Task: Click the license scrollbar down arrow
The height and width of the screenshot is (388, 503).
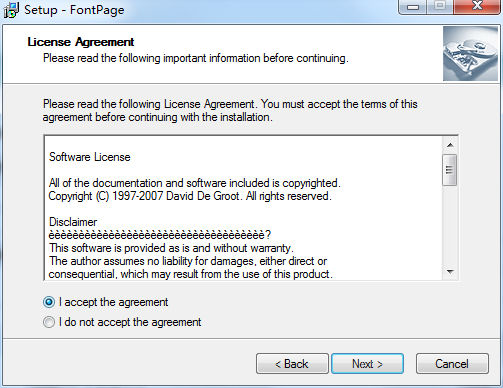Action: 450,272
